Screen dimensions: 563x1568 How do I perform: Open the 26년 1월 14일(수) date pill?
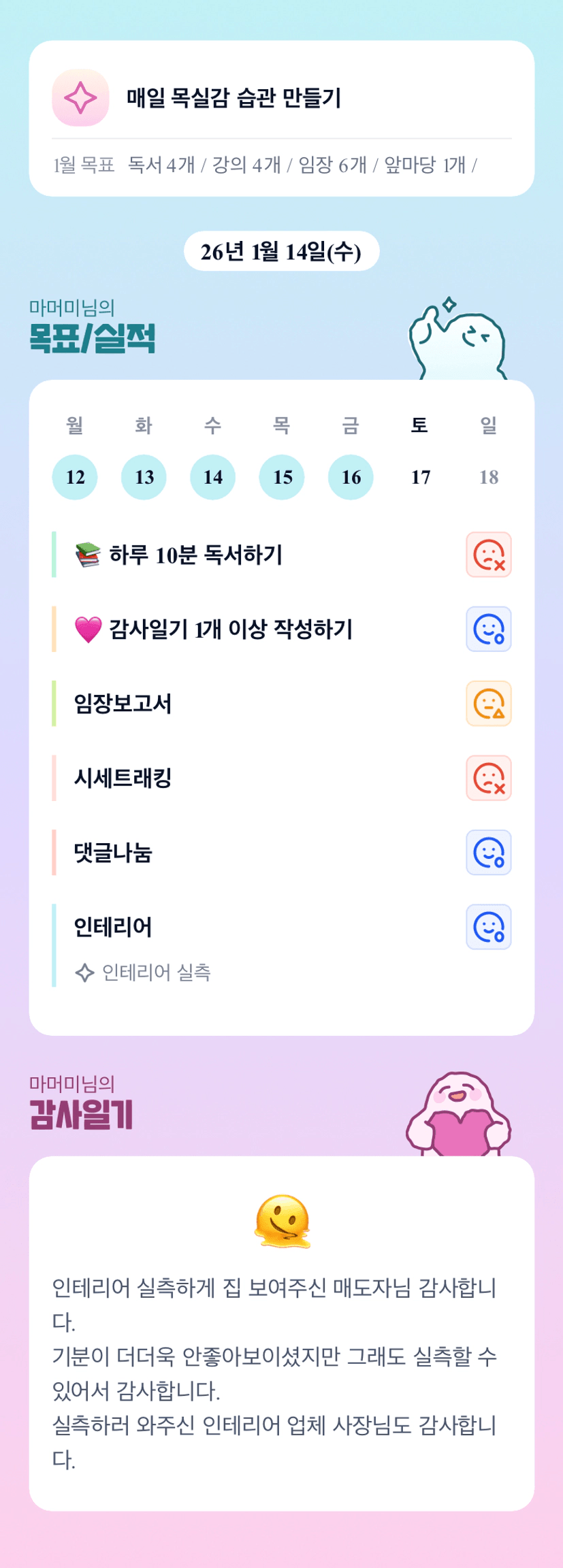281,252
